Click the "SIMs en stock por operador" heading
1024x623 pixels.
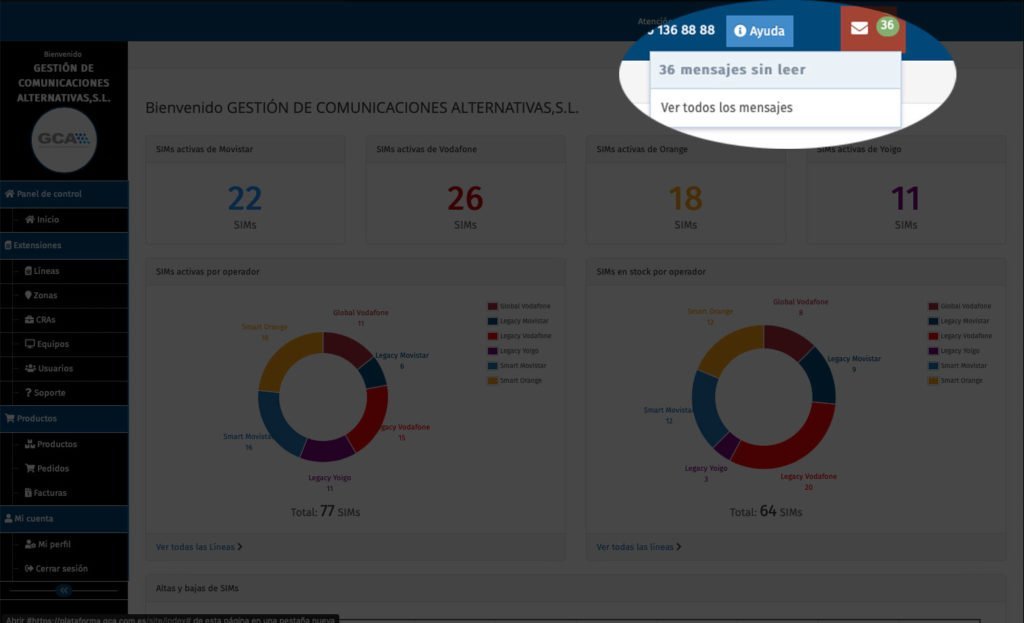coord(650,272)
